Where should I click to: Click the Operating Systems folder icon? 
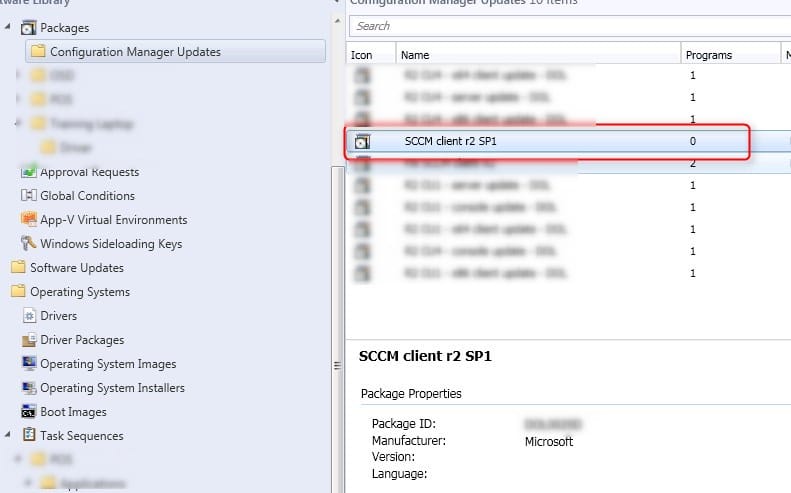tap(18, 291)
